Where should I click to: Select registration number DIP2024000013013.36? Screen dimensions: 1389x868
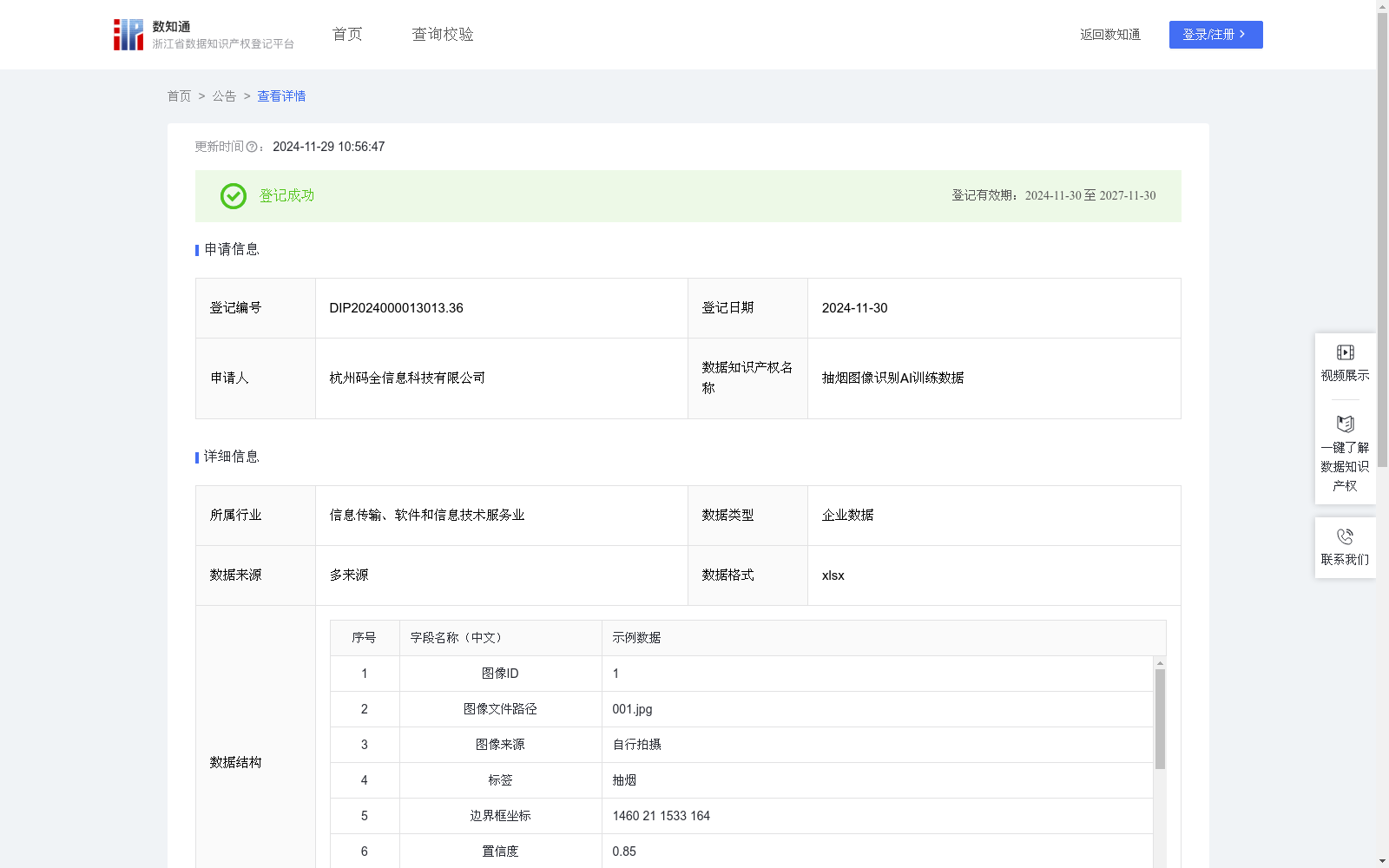pos(396,307)
